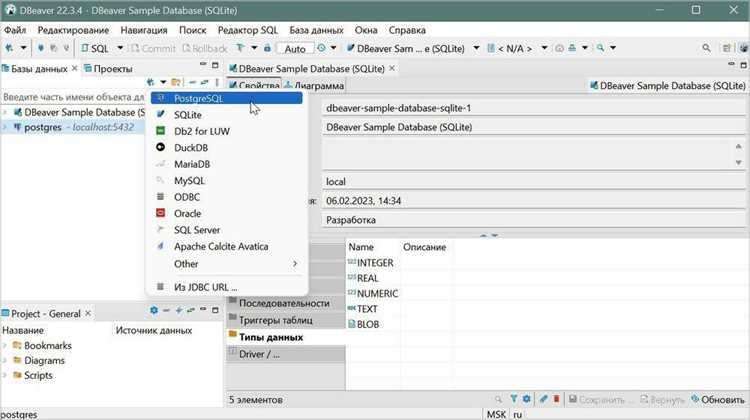Select Из JDBC URL ... menu entry
Viewport: 750px width, 420px height.
226,287
